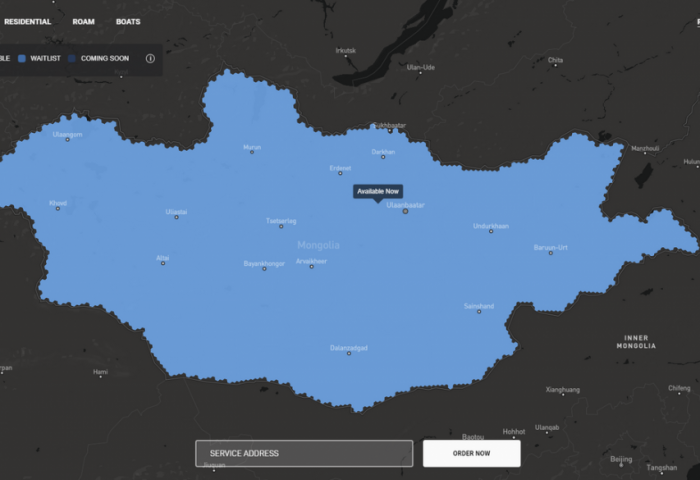Select the Erdenet city marker
700x480 pixels.
tap(340, 173)
